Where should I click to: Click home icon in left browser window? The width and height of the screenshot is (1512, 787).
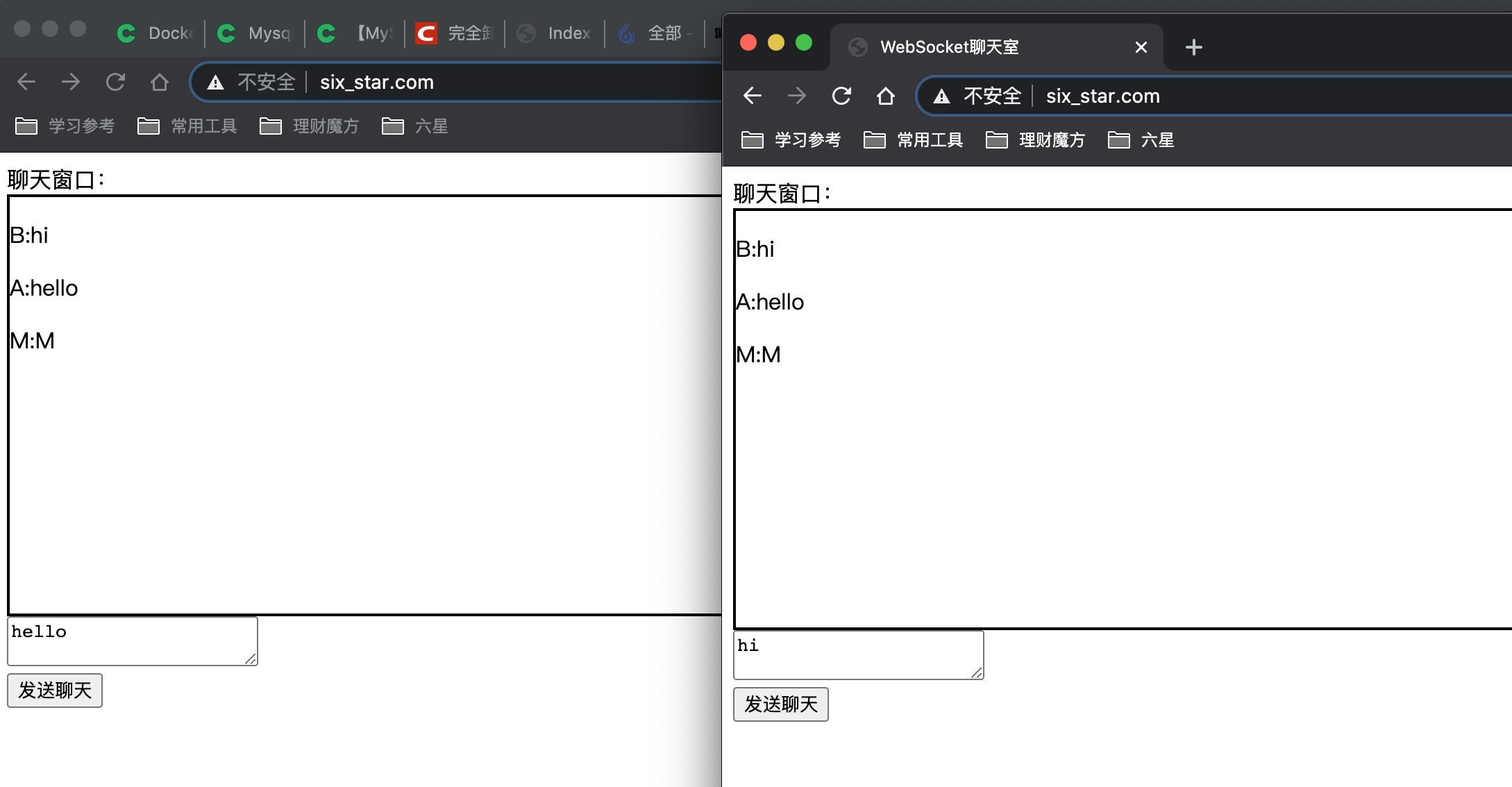(x=160, y=82)
